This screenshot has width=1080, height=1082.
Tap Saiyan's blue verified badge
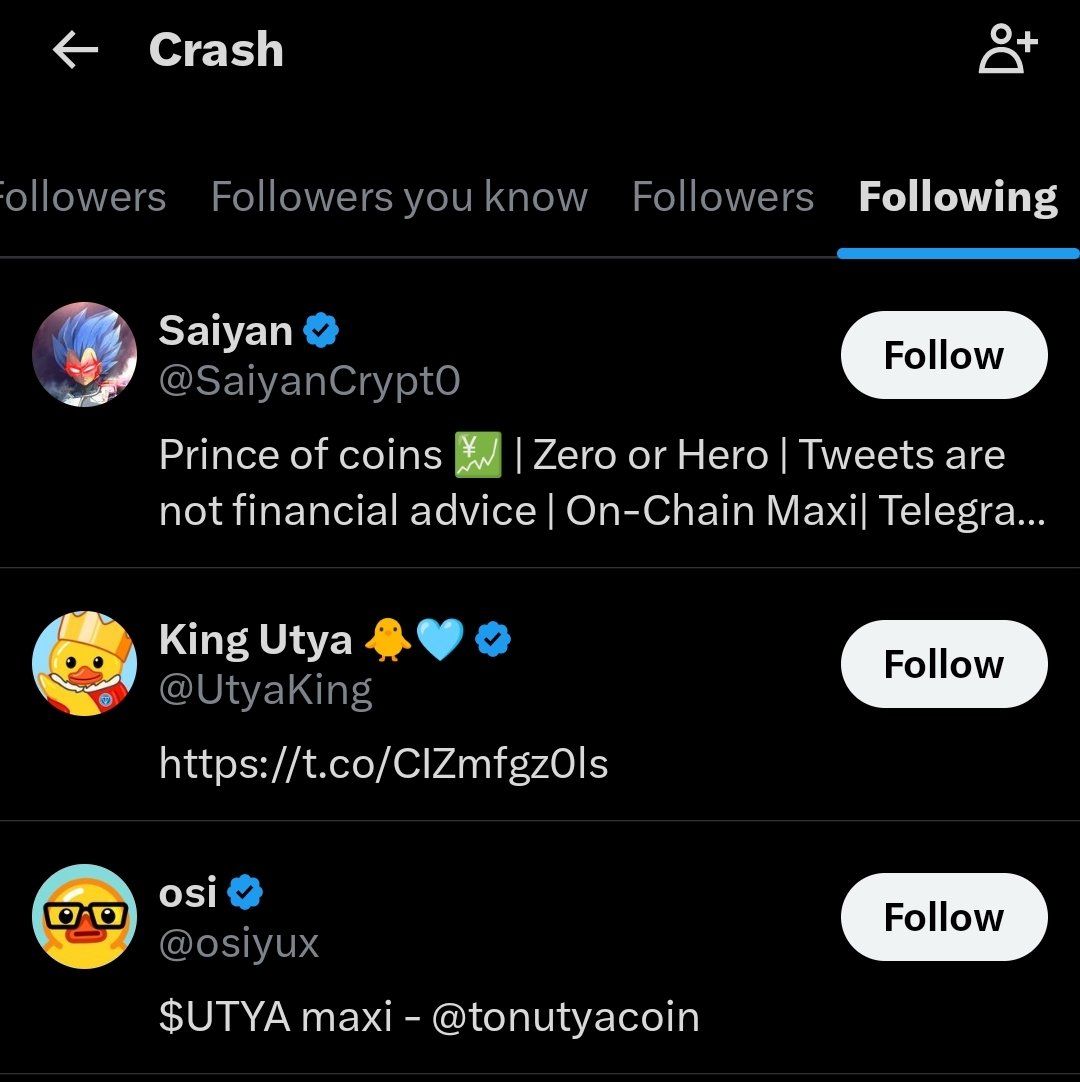pyautogui.click(x=321, y=330)
